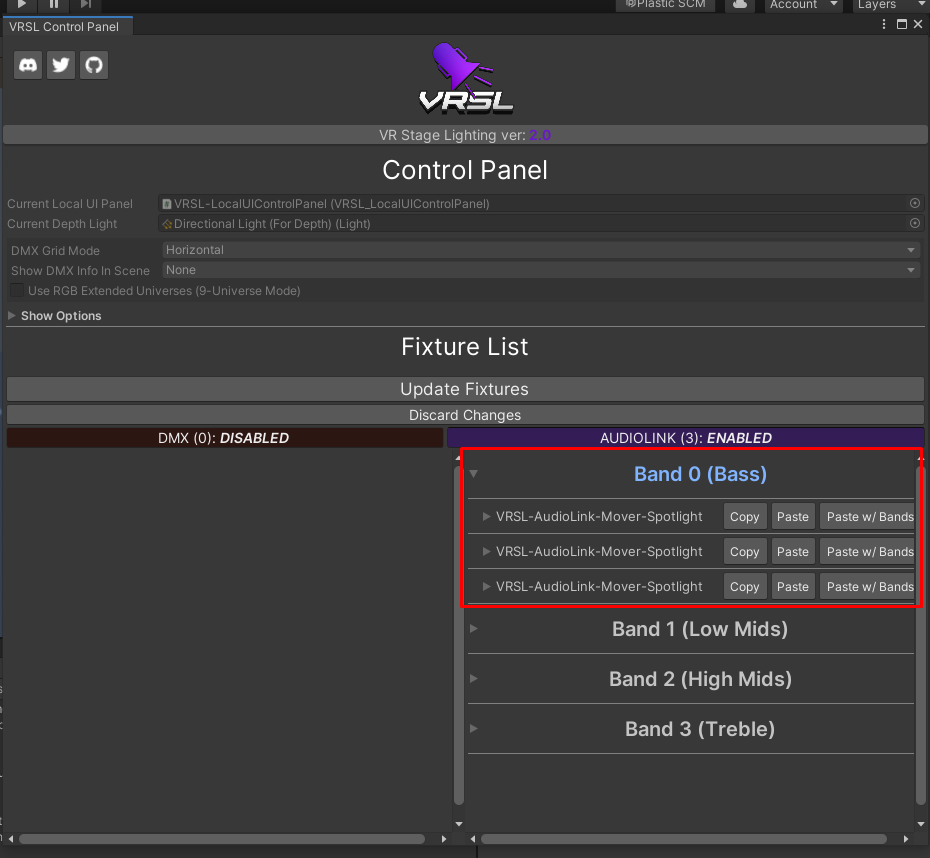Open Show DMX Info In Scene dropdown
Image resolution: width=930 pixels, height=858 pixels.
coord(541,270)
